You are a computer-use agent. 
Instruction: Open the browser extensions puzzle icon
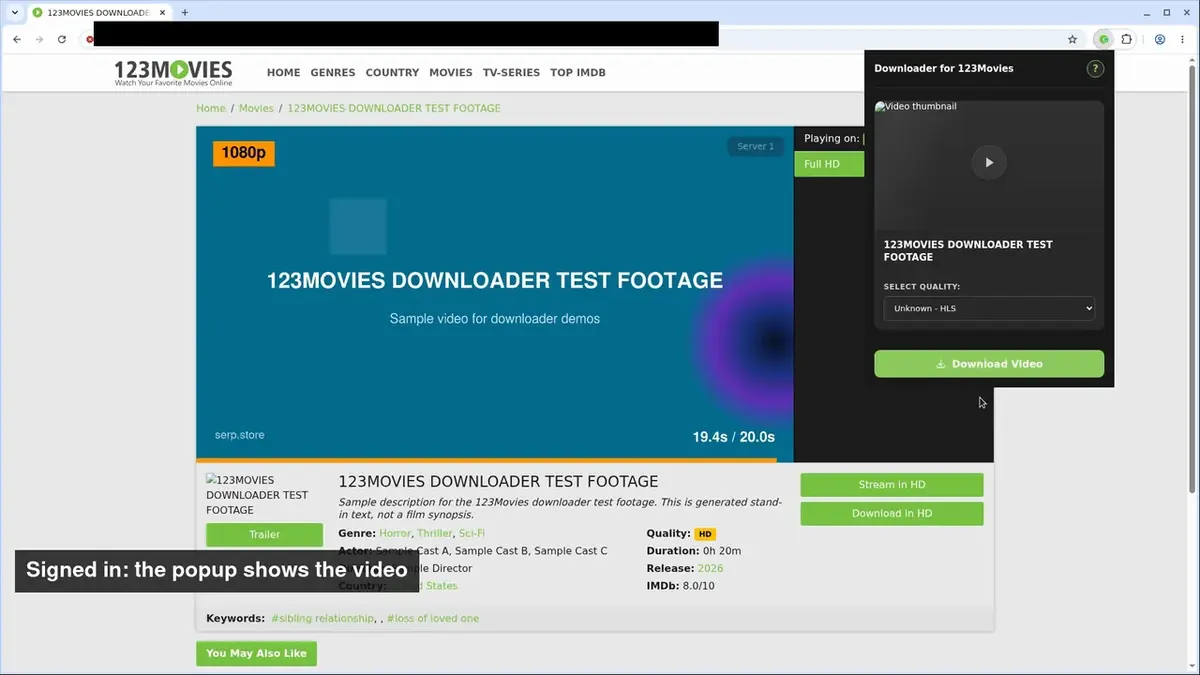point(1127,40)
